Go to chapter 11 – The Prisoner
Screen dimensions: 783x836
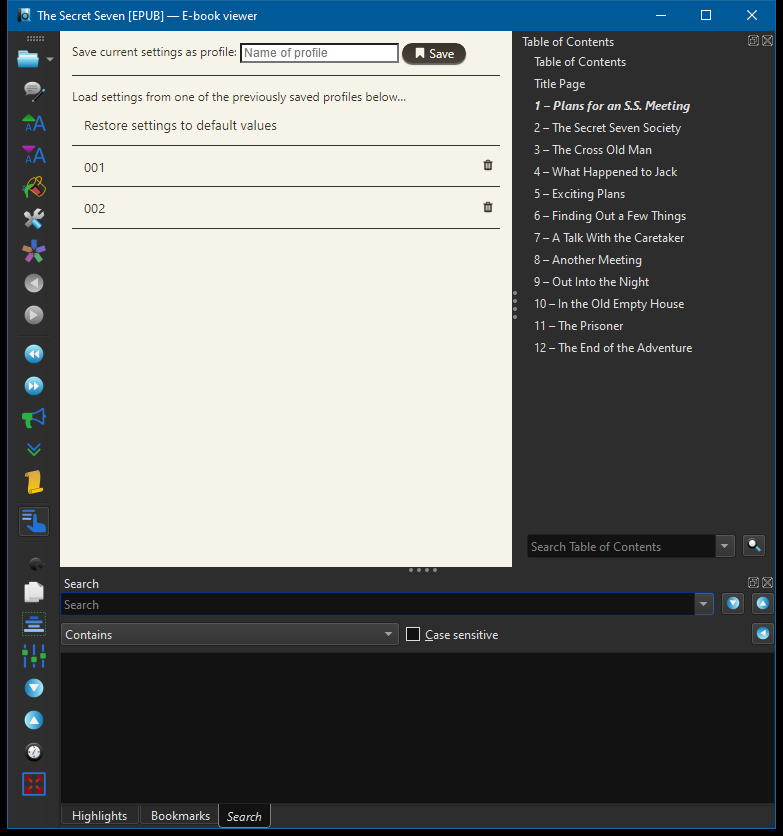click(578, 326)
